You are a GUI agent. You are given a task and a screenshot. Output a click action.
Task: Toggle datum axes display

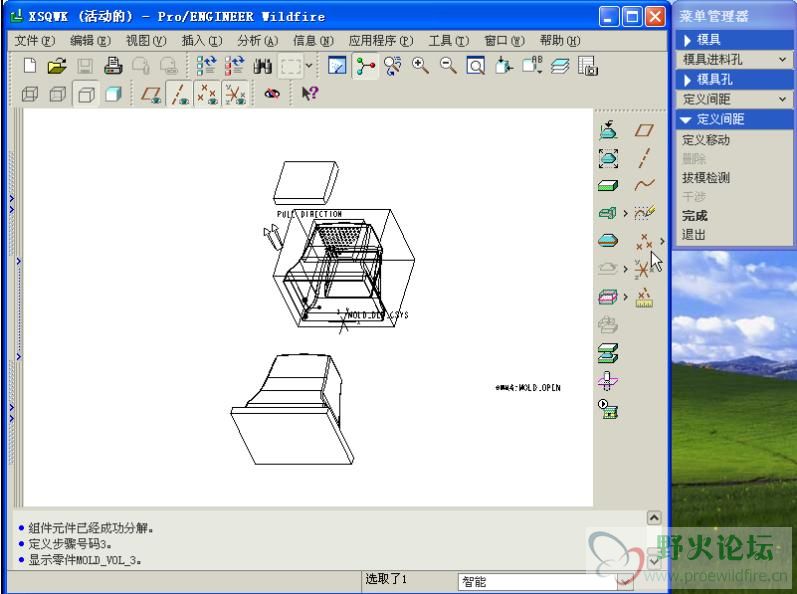[x=179, y=94]
